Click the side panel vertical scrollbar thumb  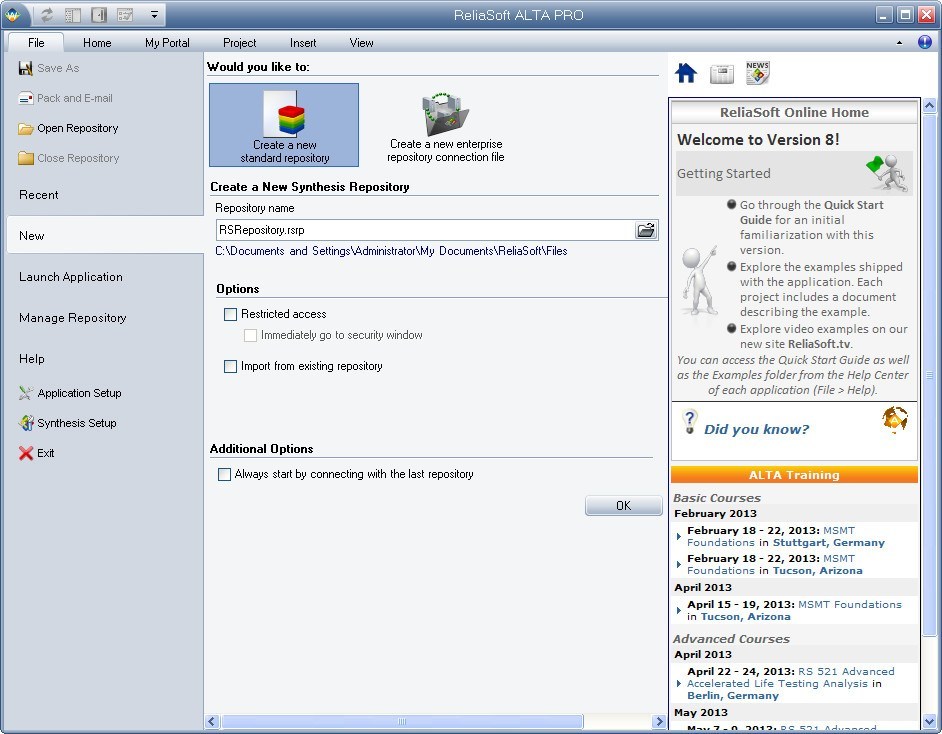[929, 374]
